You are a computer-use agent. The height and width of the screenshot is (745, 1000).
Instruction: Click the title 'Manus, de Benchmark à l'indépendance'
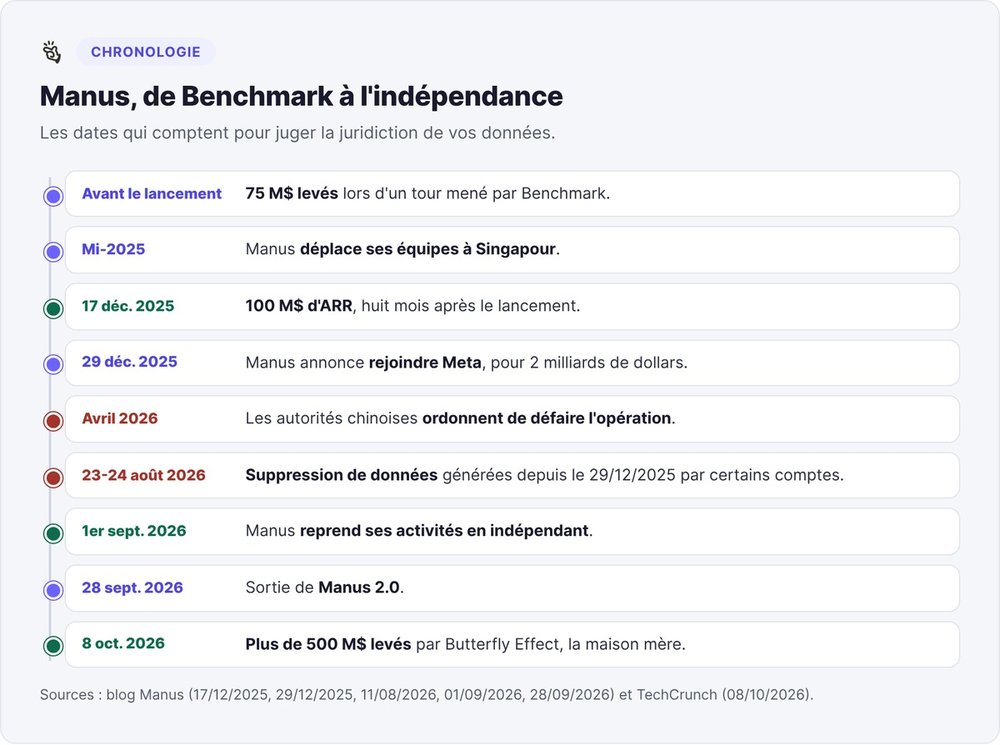[x=301, y=96]
